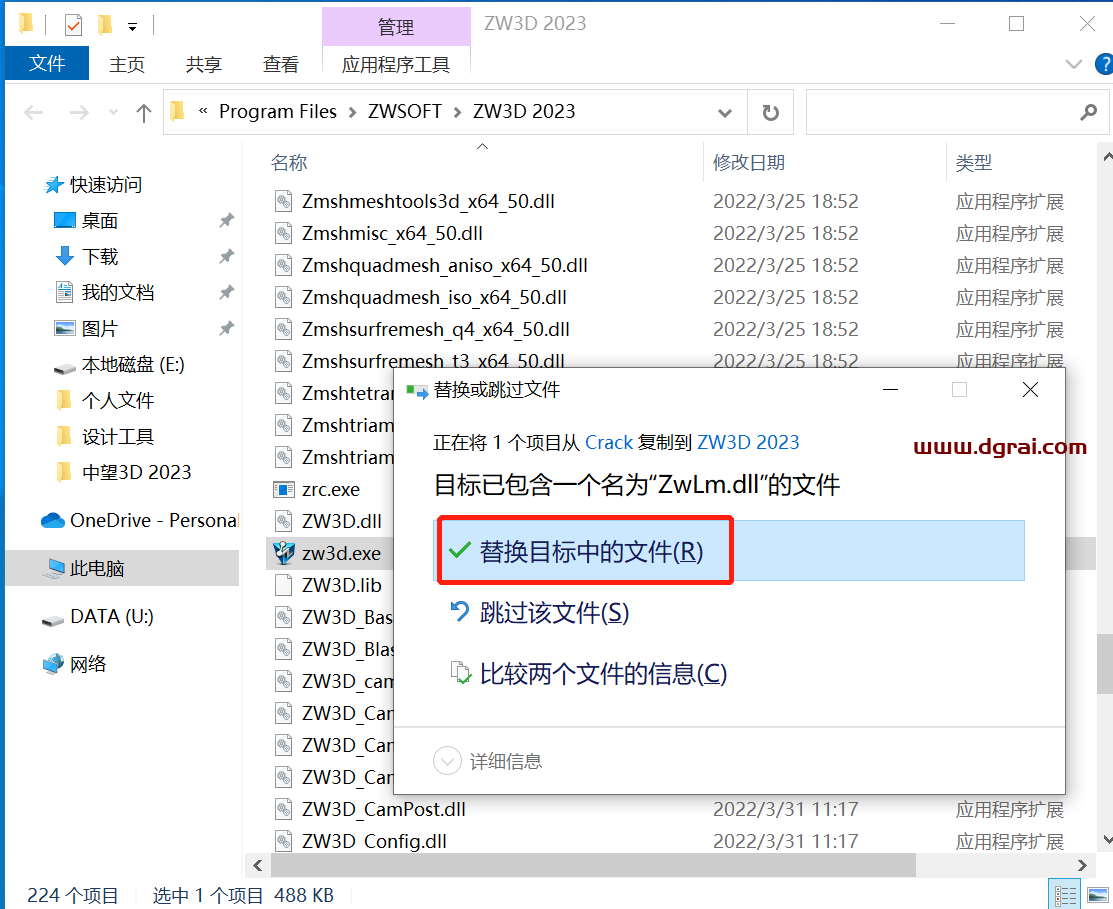
Task: Open Help with the blue question mark
Action: (1103, 64)
